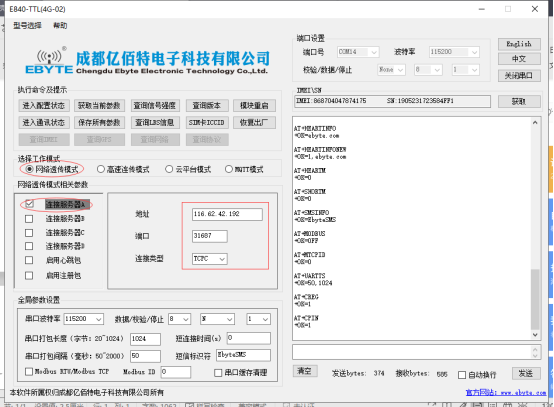Click the log area vertical scrollbar thumb
Screen dimensions: 554x407
(535, 299)
